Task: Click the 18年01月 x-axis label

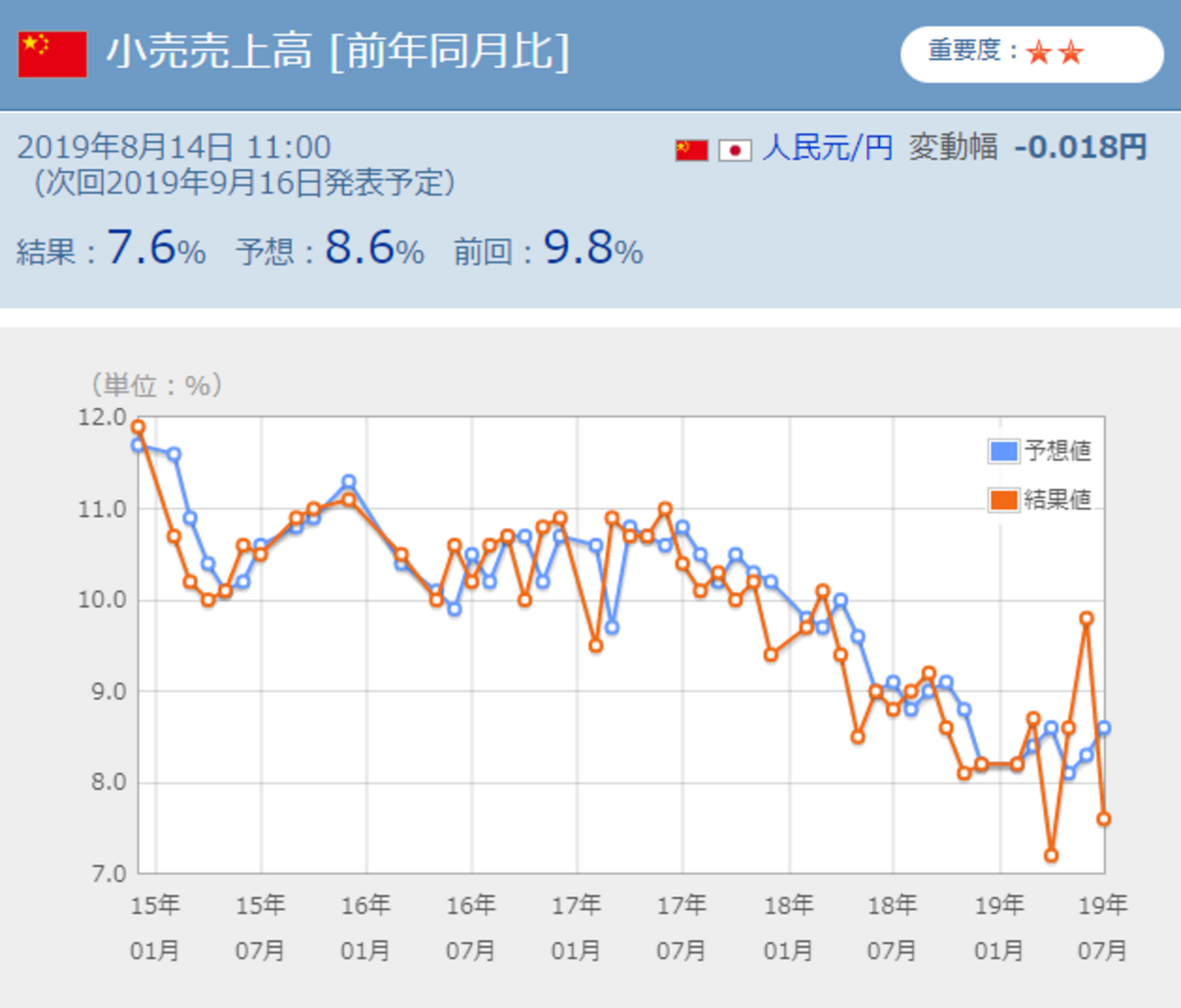Action: pos(789,928)
